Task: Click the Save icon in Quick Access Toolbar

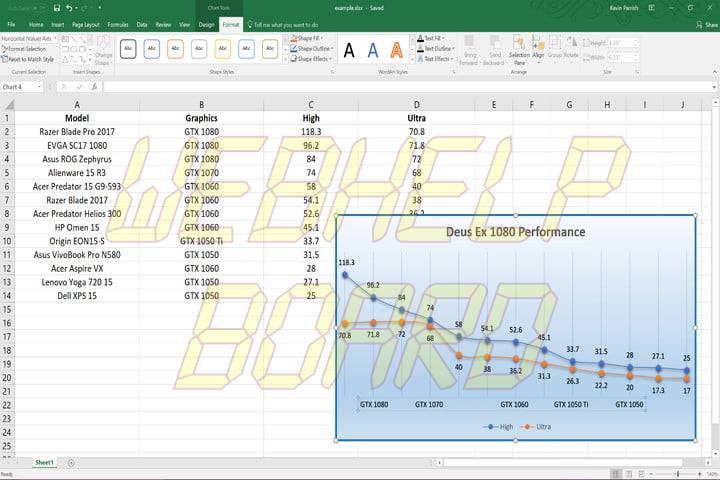Action: [x=57, y=8]
